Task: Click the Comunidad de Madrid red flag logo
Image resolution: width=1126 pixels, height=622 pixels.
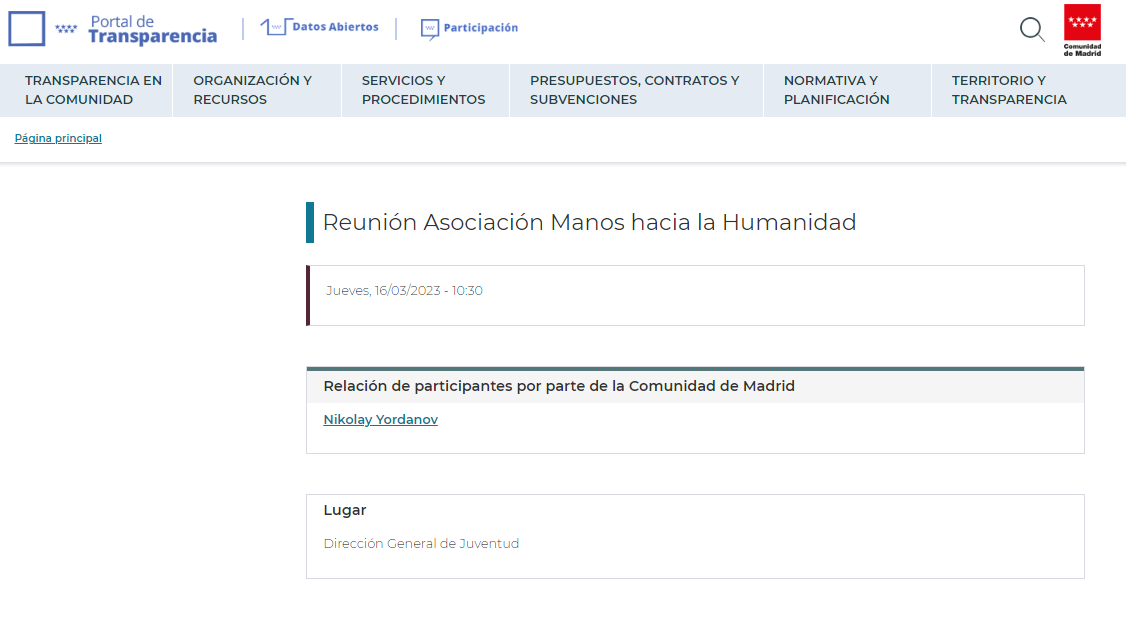Action: point(1082,30)
